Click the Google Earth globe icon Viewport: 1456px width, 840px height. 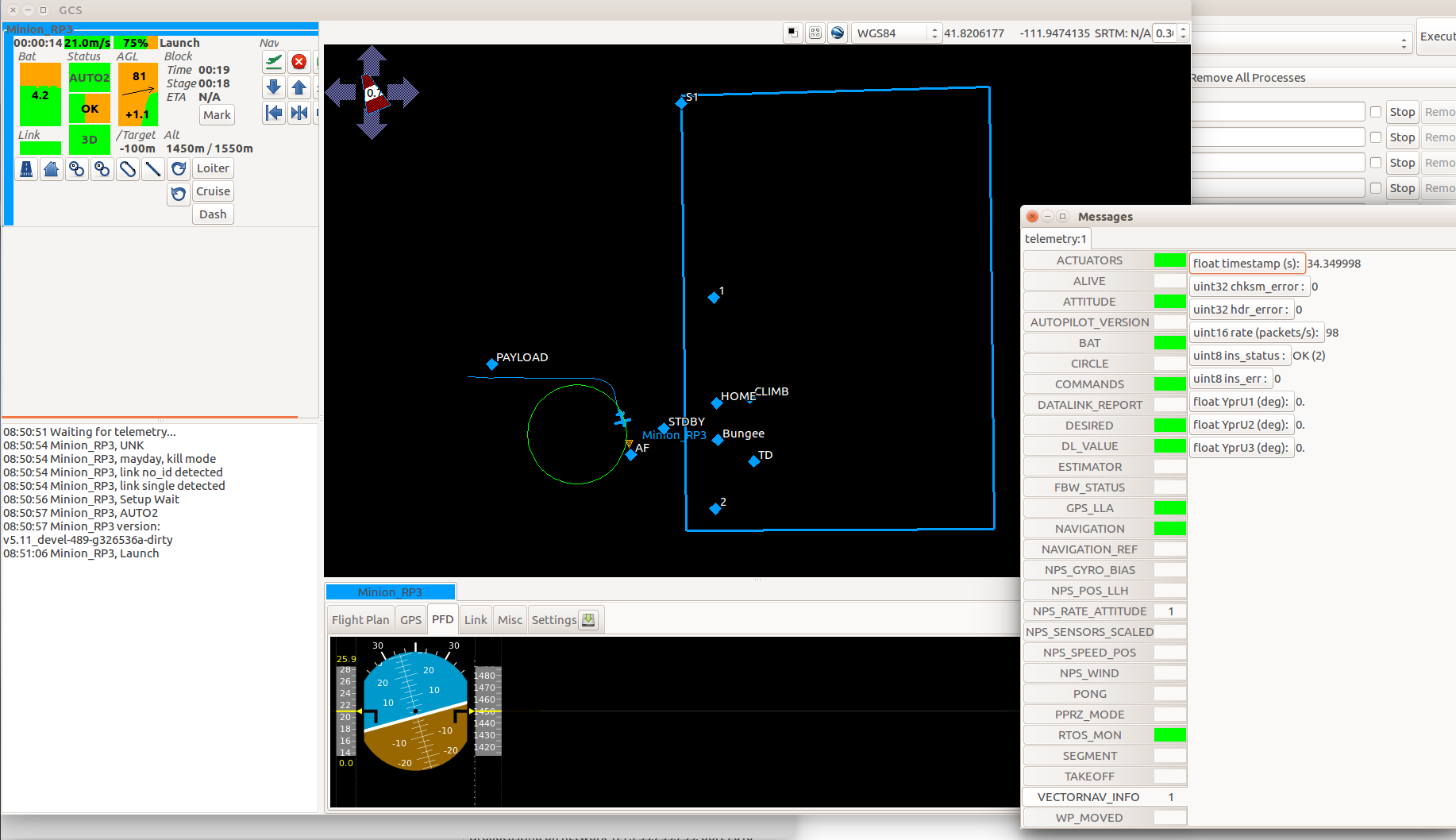point(838,33)
